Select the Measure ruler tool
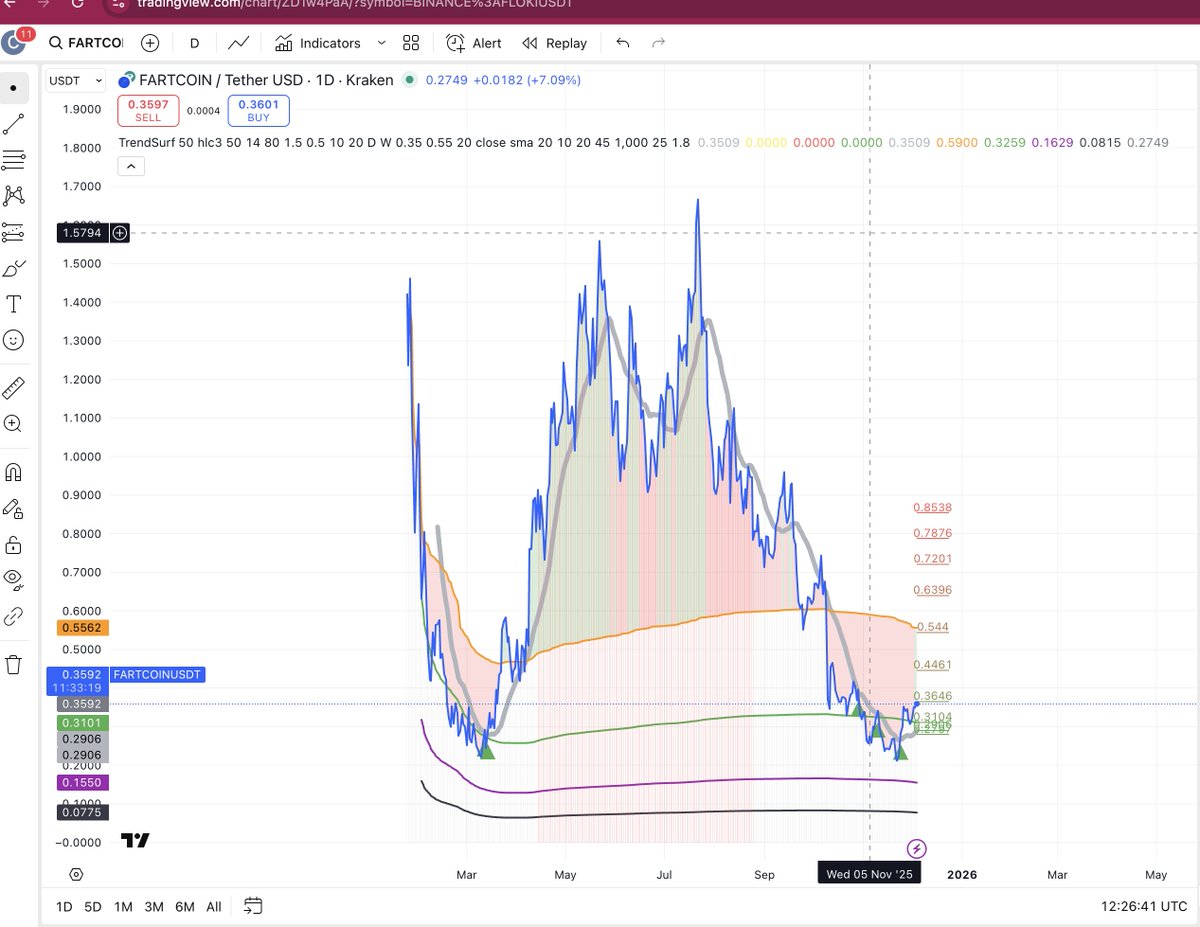The image size is (1200, 927). point(14,387)
